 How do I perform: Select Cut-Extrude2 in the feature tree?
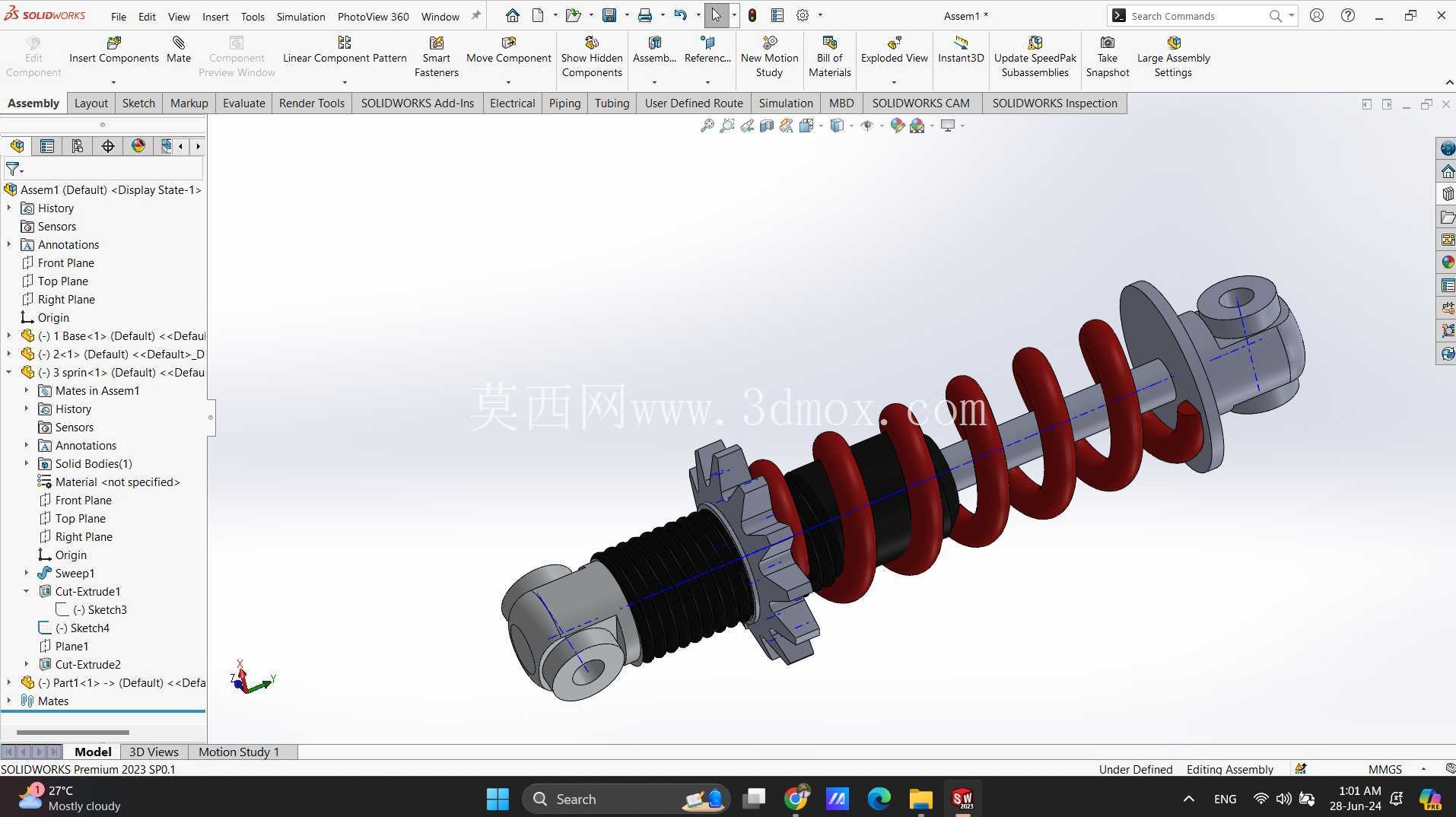click(x=88, y=664)
